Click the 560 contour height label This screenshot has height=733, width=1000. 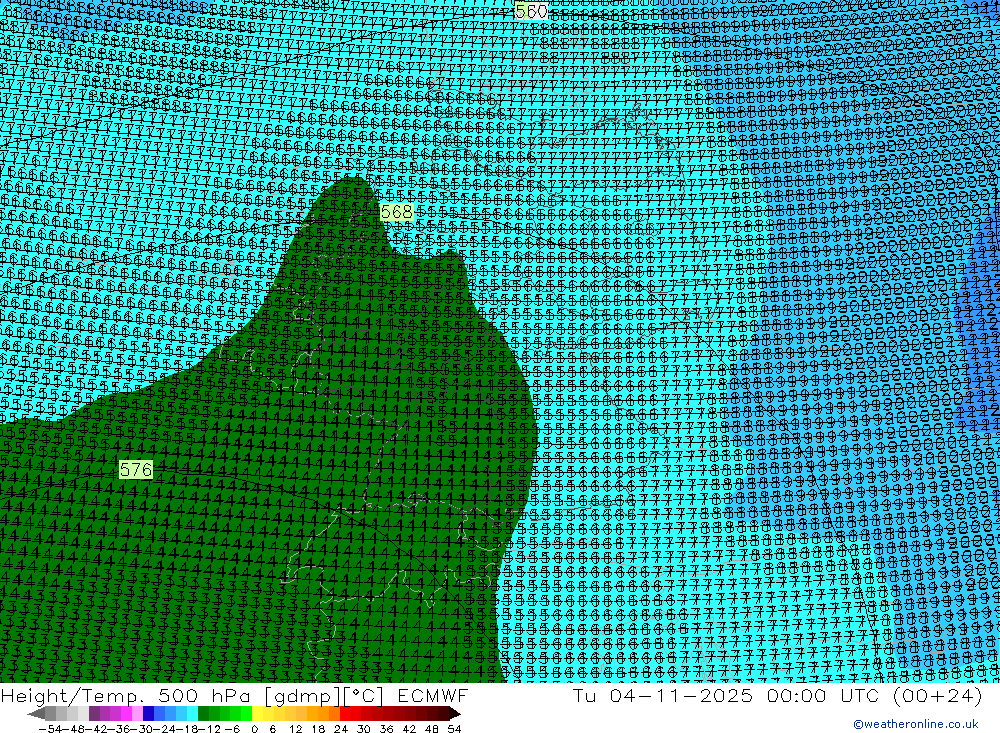click(x=531, y=11)
